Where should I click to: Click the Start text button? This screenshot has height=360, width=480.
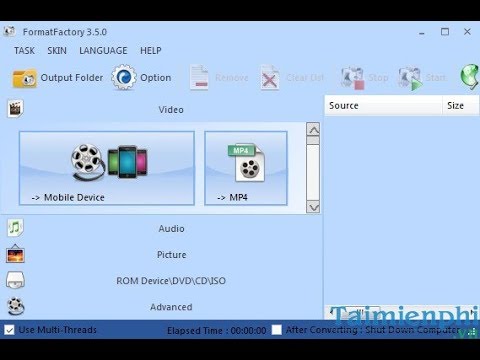point(436,78)
